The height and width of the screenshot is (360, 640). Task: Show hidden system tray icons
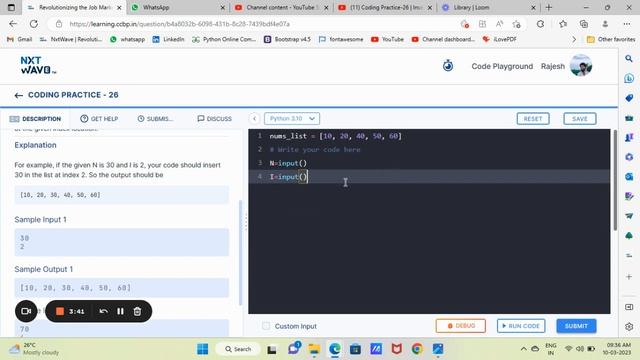(x=523, y=349)
